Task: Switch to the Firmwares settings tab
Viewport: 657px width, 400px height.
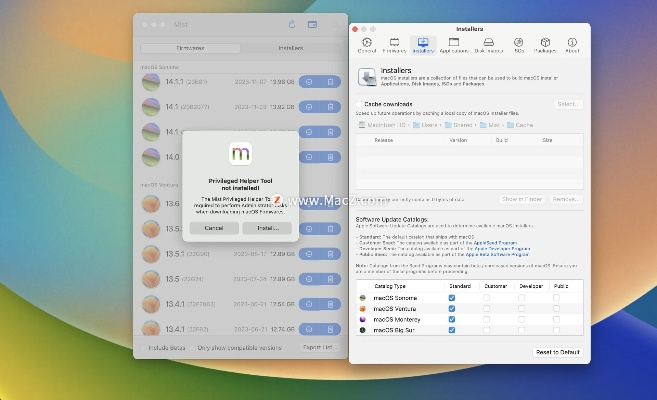Action: [x=394, y=43]
